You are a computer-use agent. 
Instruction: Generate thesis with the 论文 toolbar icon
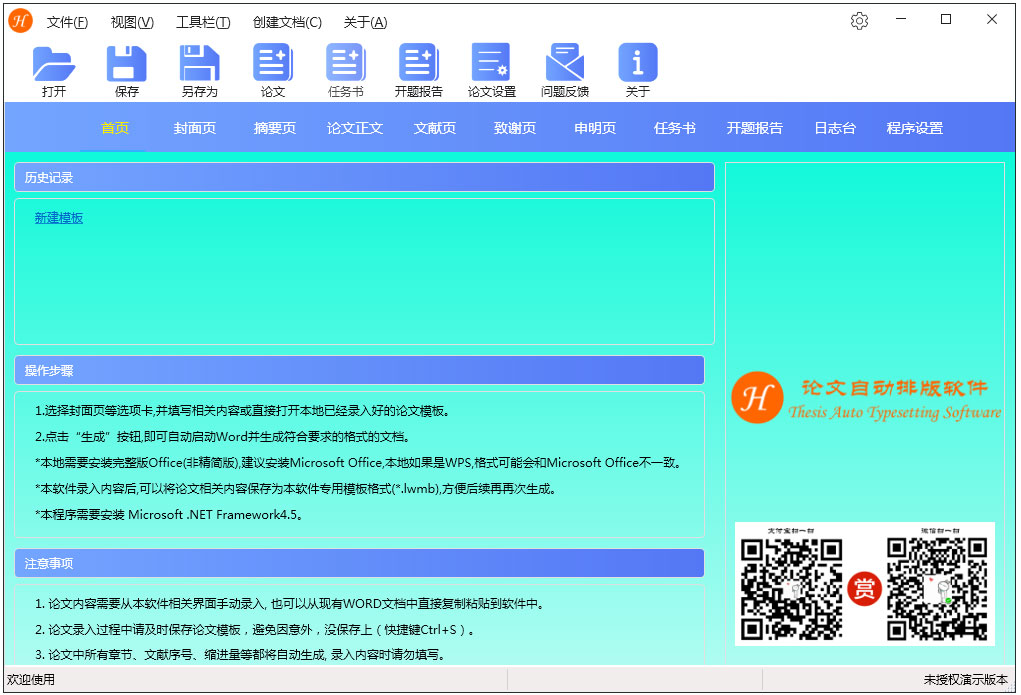click(273, 64)
